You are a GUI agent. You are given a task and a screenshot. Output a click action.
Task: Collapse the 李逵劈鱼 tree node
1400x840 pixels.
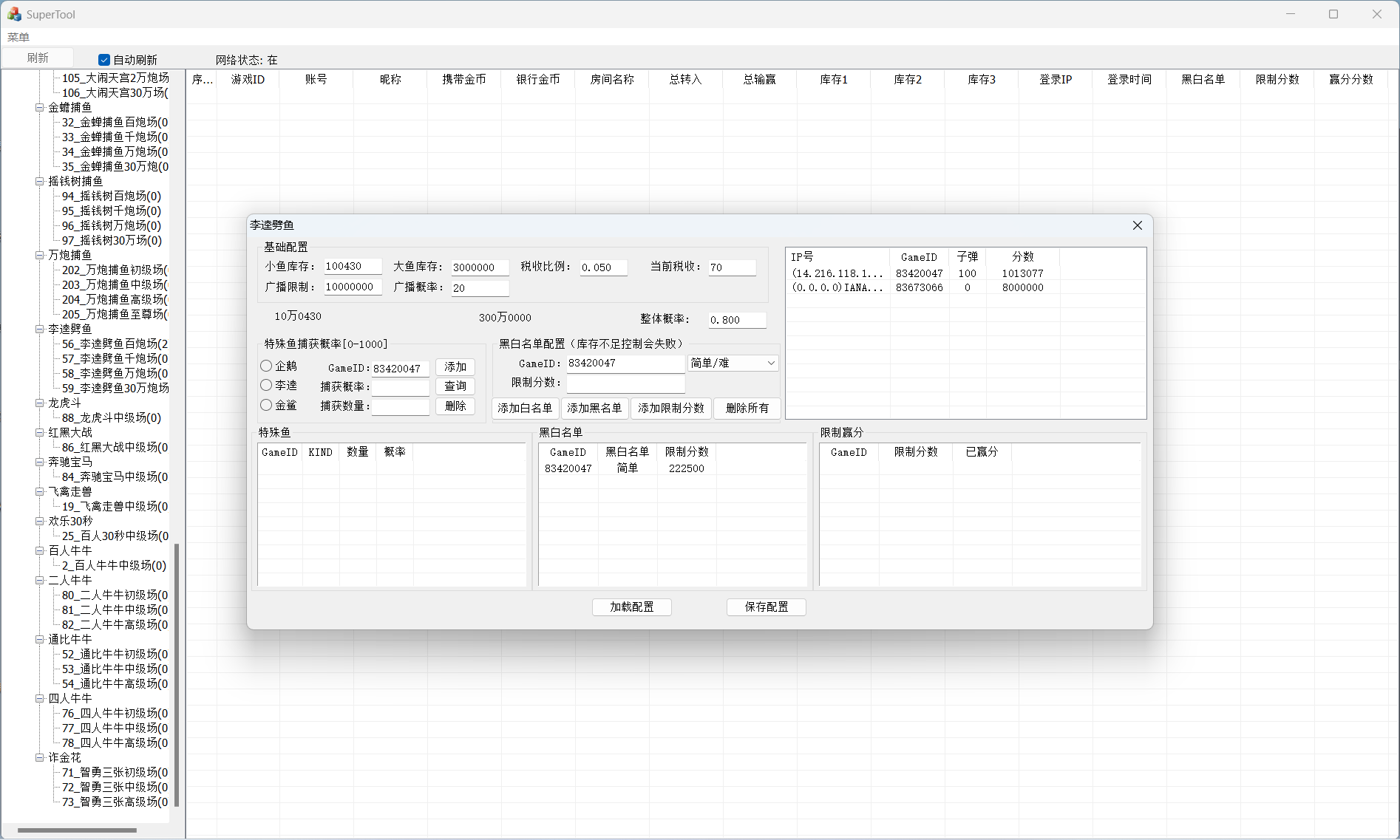pyautogui.click(x=40, y=329)
